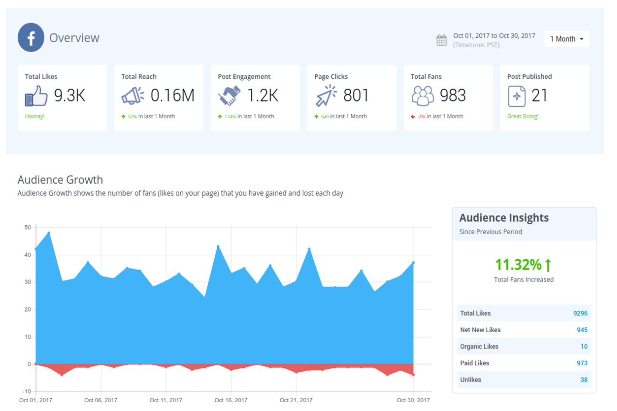This screenshot has width=617, height=411.
Task: Click the Unlikes 38 row
Action: 523,380
